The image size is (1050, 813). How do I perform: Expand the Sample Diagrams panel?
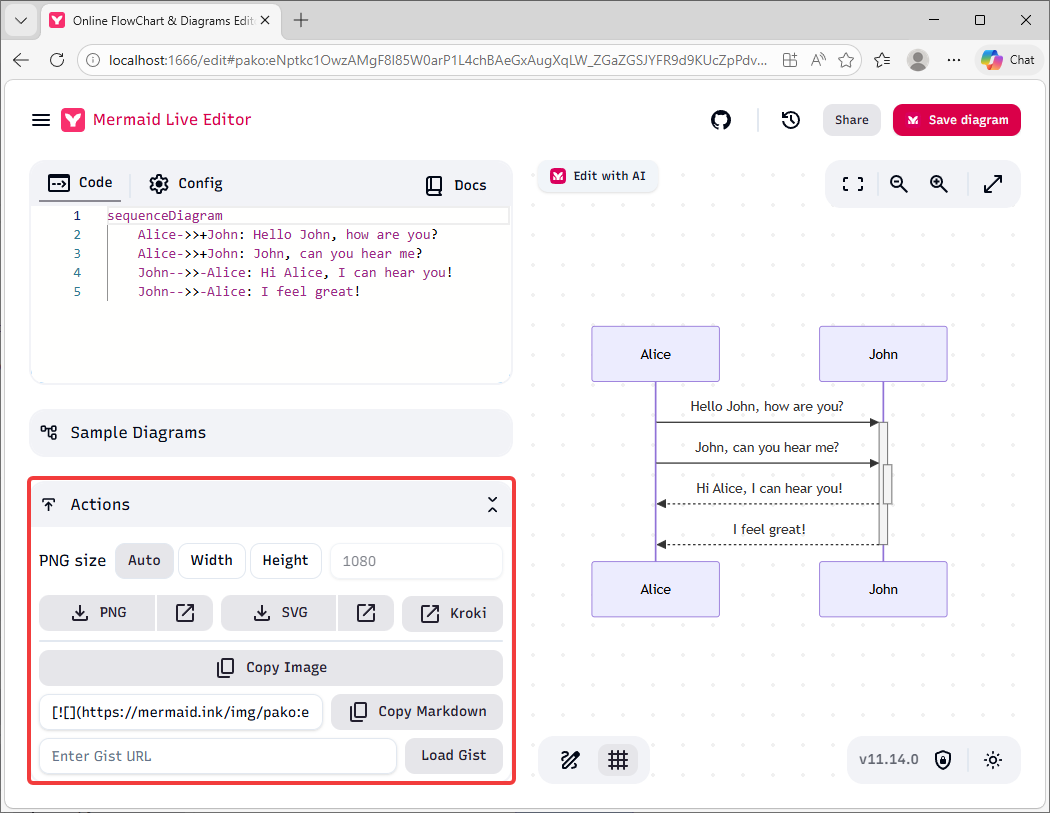(271, 433)
